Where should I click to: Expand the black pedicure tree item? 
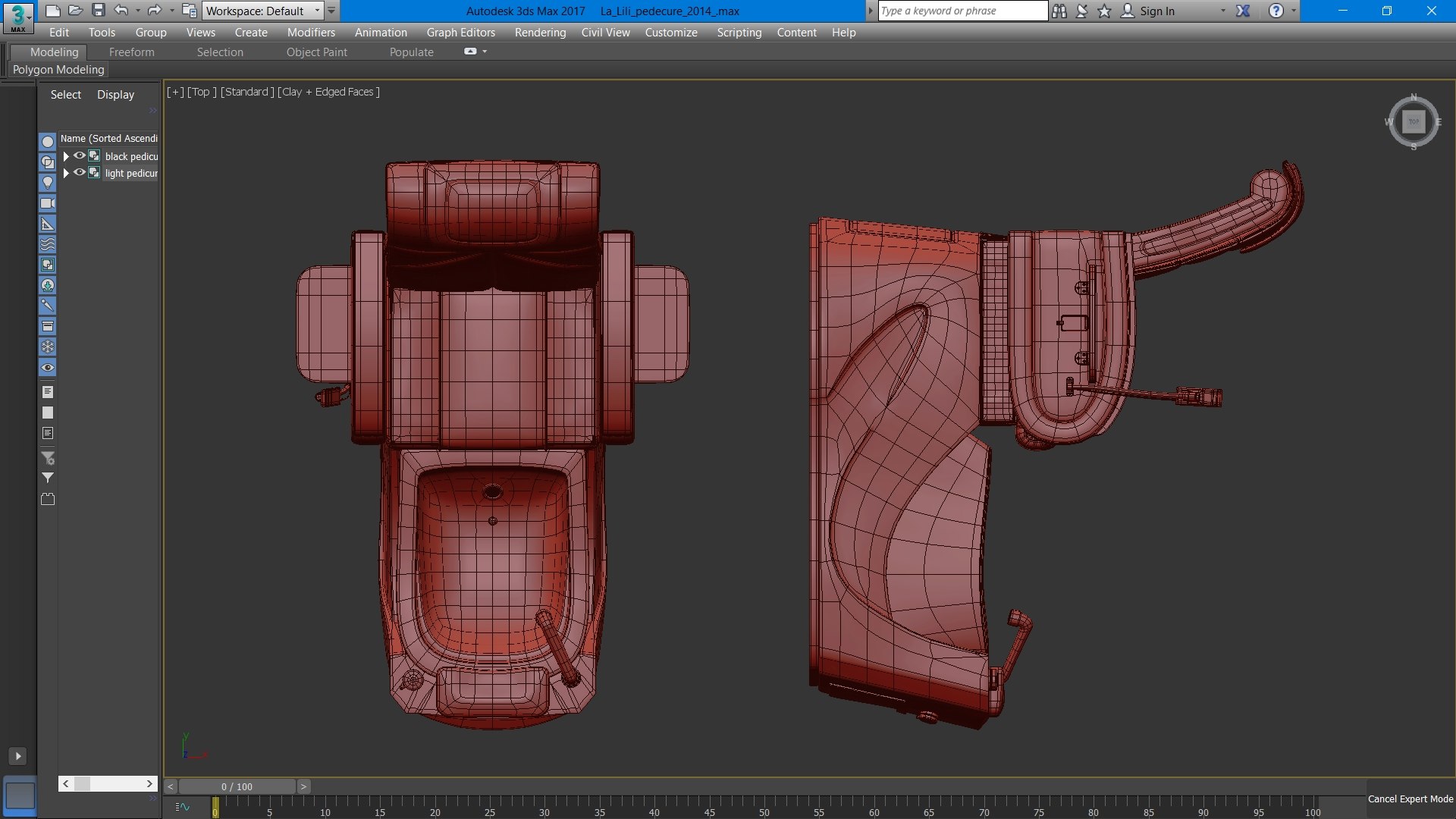[66, 156]
